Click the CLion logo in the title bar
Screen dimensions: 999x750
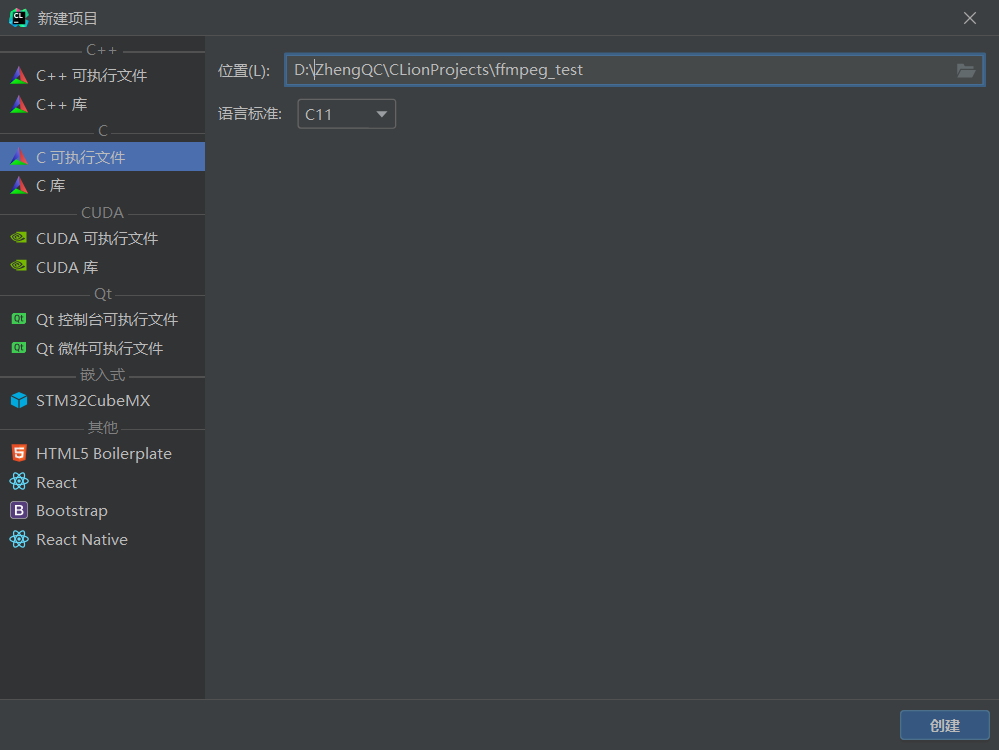point(17,17)
